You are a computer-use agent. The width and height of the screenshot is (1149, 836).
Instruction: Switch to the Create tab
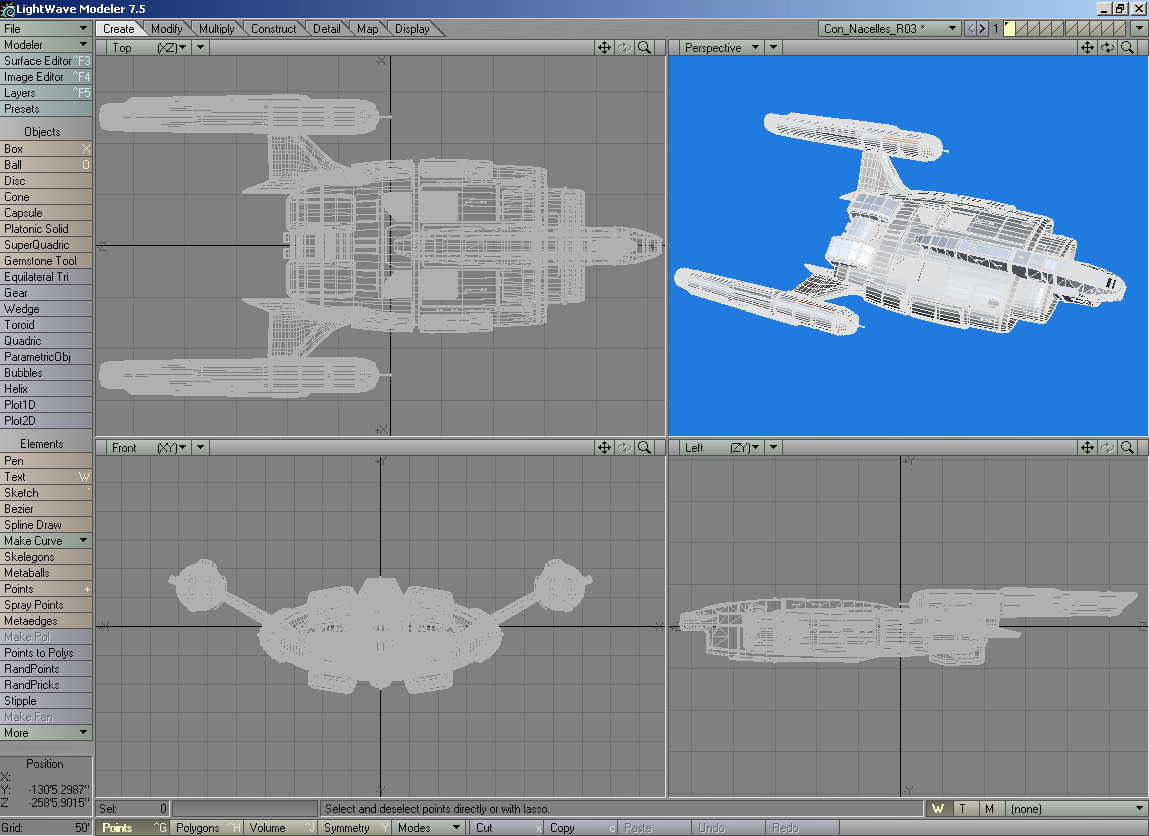[x=119, y=29]
